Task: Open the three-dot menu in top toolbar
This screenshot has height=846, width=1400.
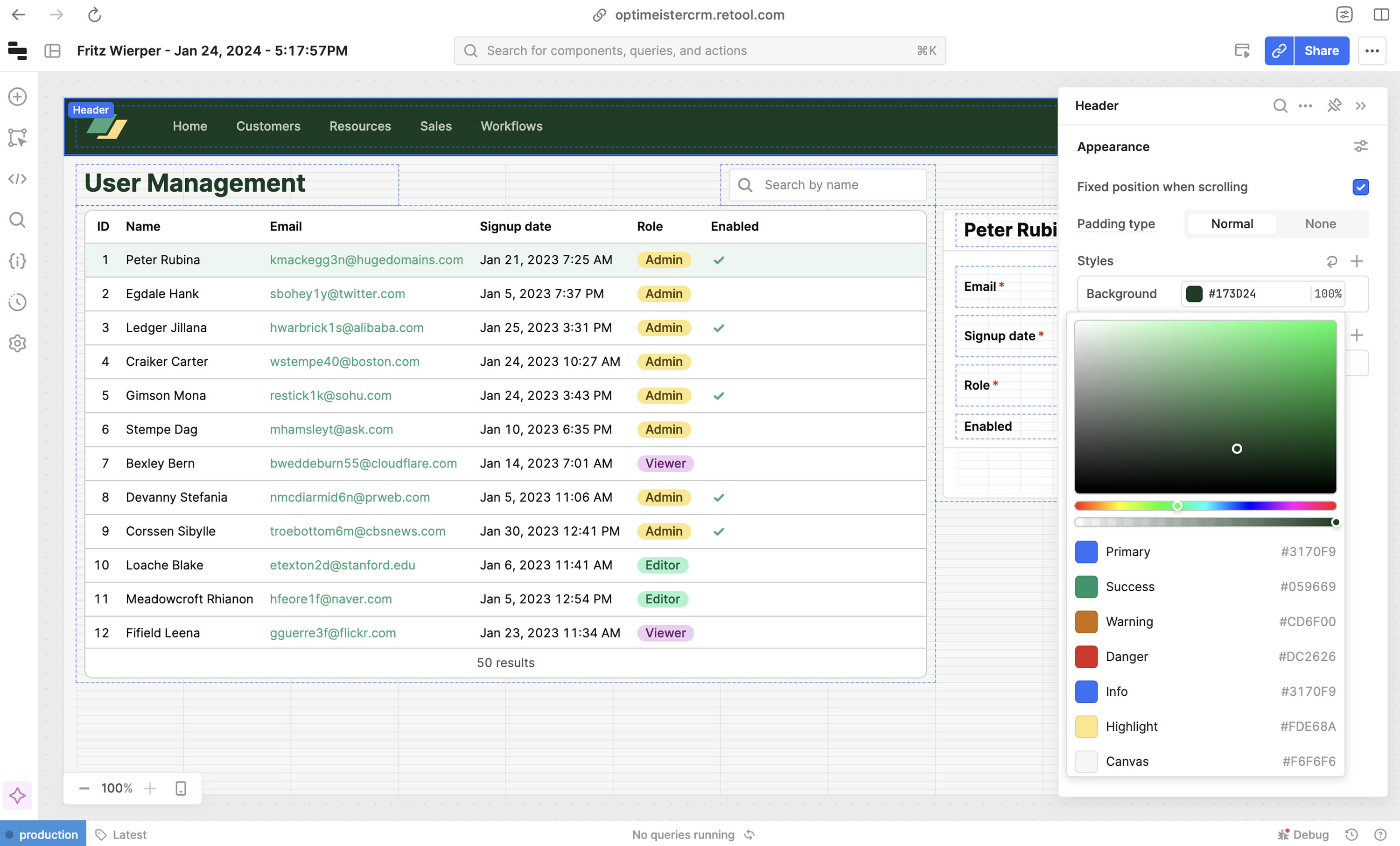Action: (1372, 50)
